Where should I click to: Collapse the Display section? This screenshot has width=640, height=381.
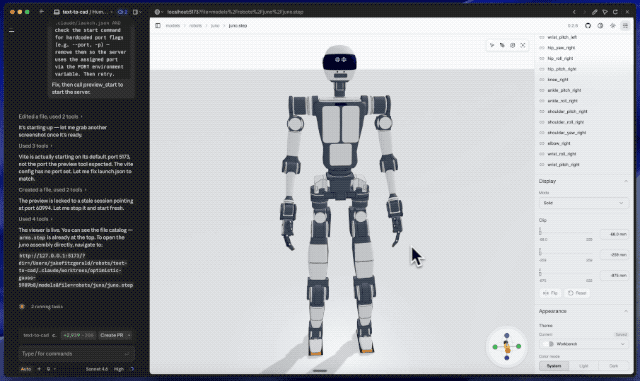tap(626, 181)
